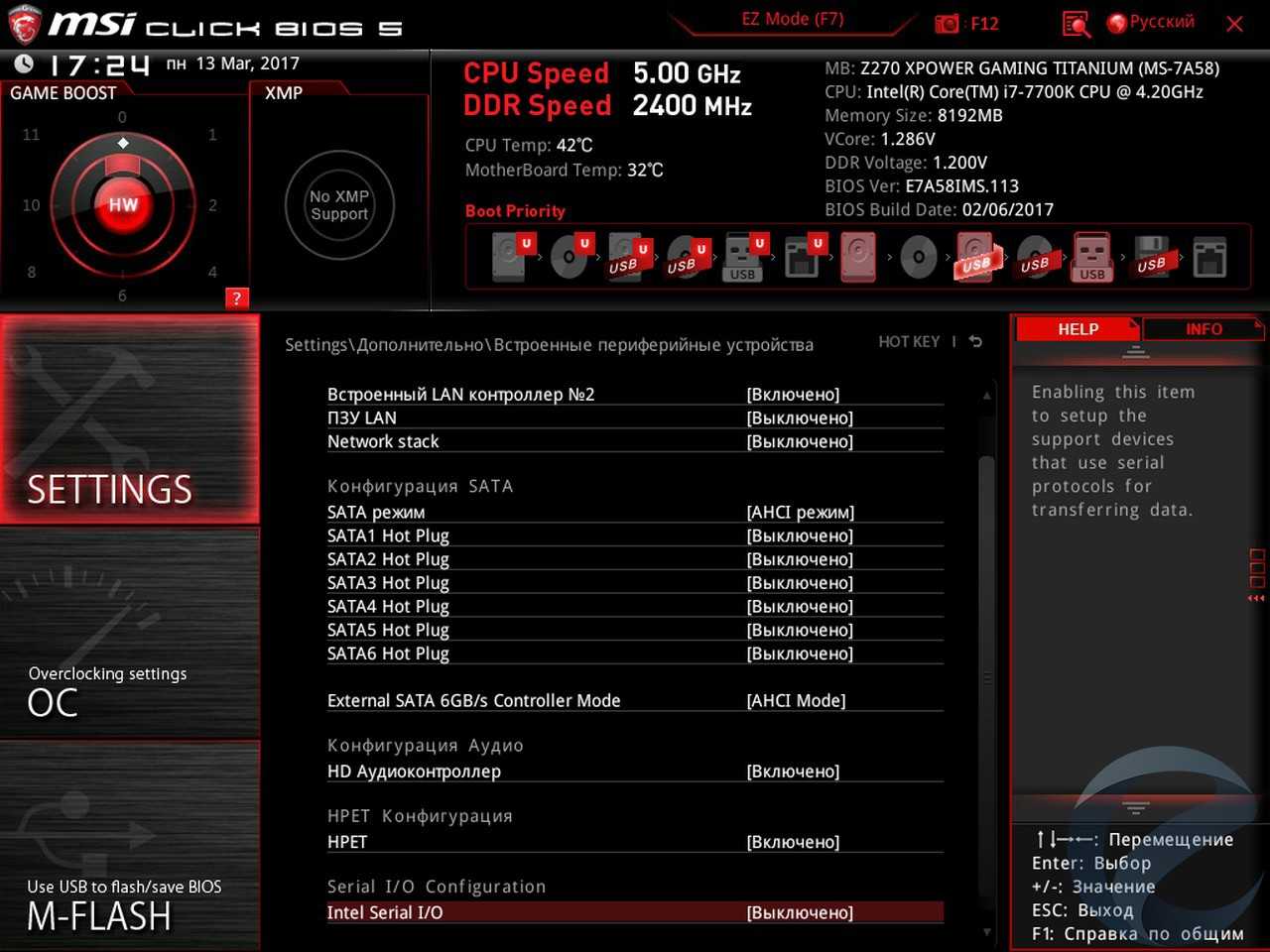Toggle the XMP Support circle
The height and width of the screenshot is (952, 1270).
tap(339, 205)
